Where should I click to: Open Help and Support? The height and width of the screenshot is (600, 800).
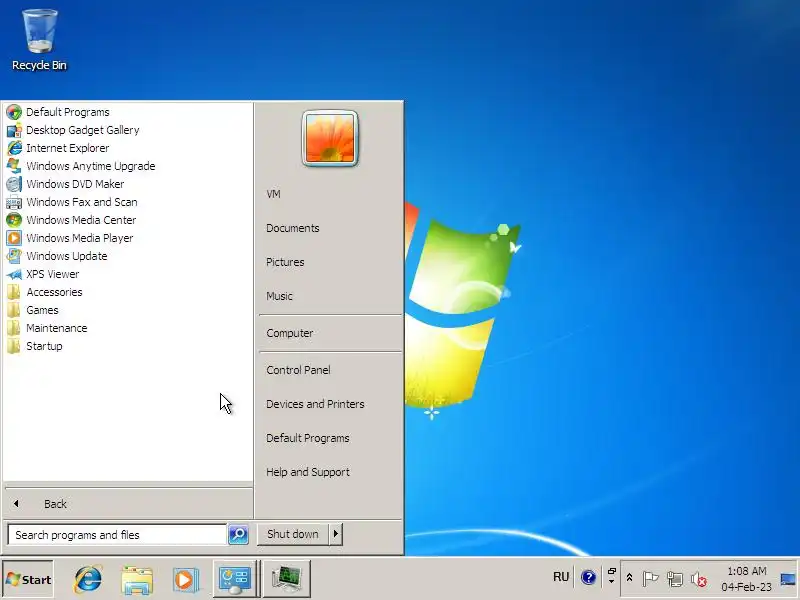point(308,472)
